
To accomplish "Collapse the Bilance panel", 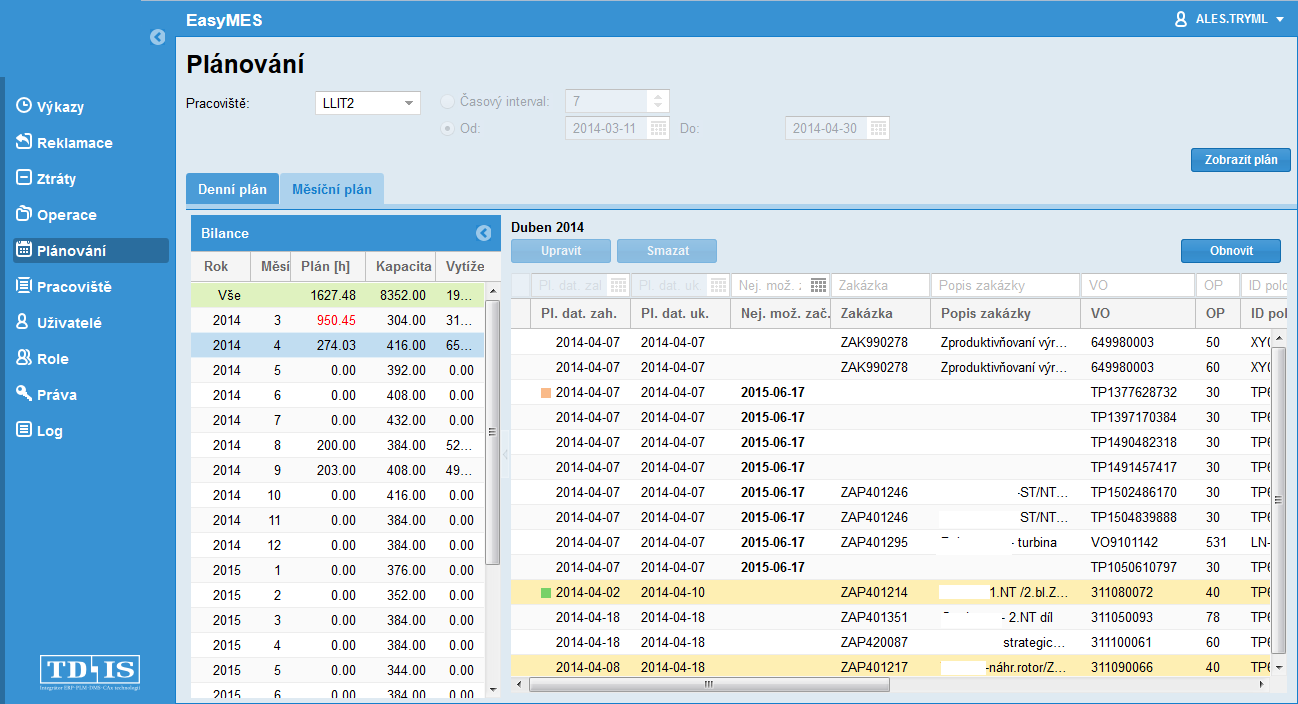I will tap(484, 233).
